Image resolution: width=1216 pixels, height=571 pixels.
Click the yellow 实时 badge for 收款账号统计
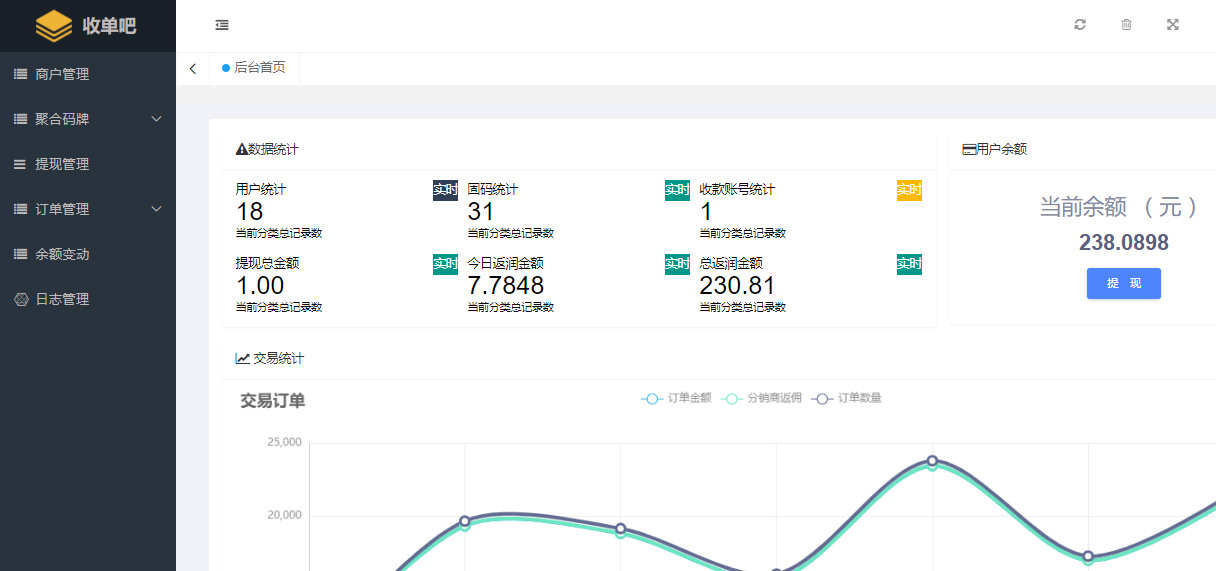909,190
